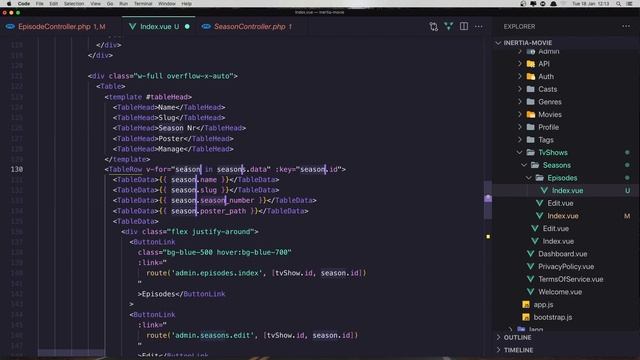Open the Terminal menu

tap(143, 4)
